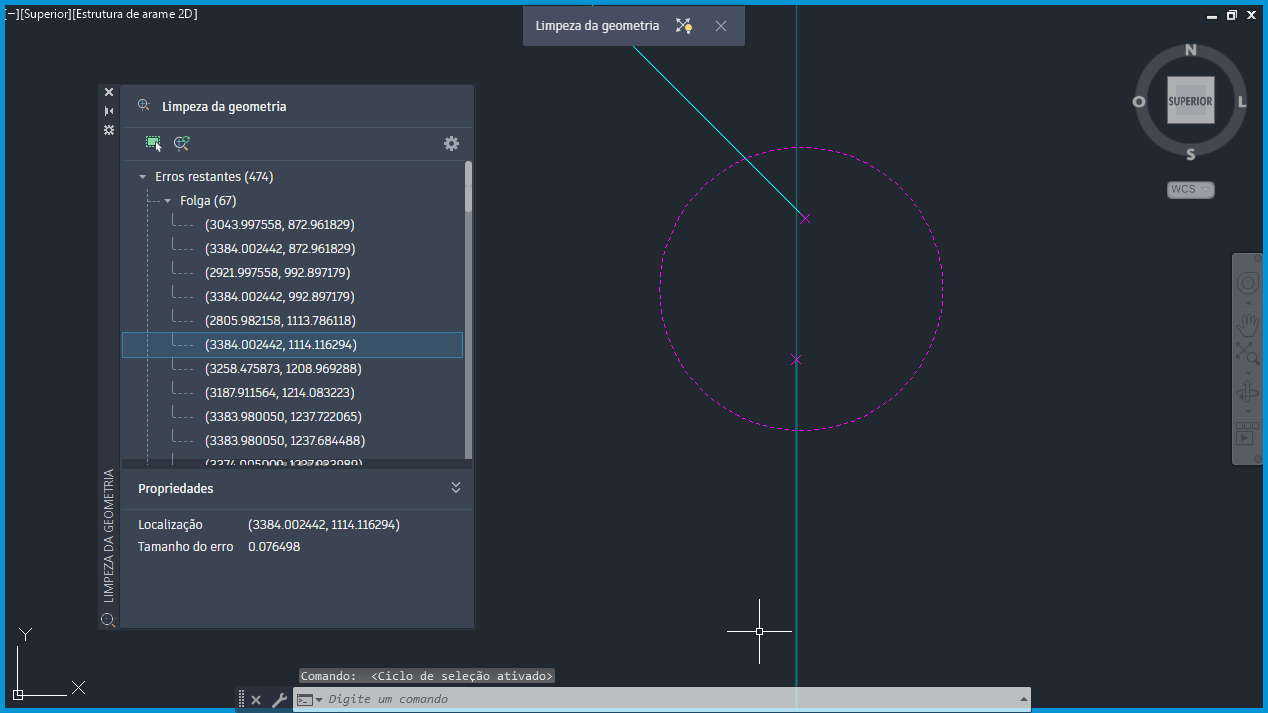Expand the orbit options arrow in navigation bar
This screenshot has height=713, width=1268.
pyautogui.click(x=1248, y=410)
